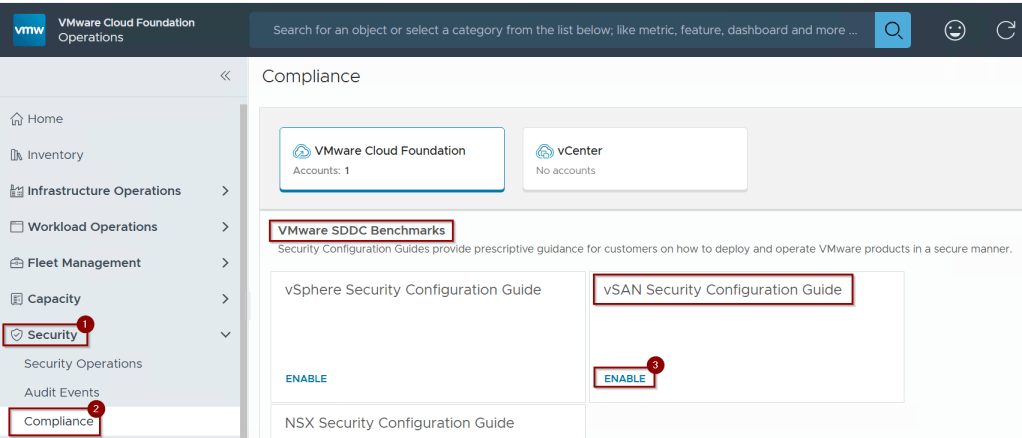Click the Security shield icon

(x=16, y=335)
